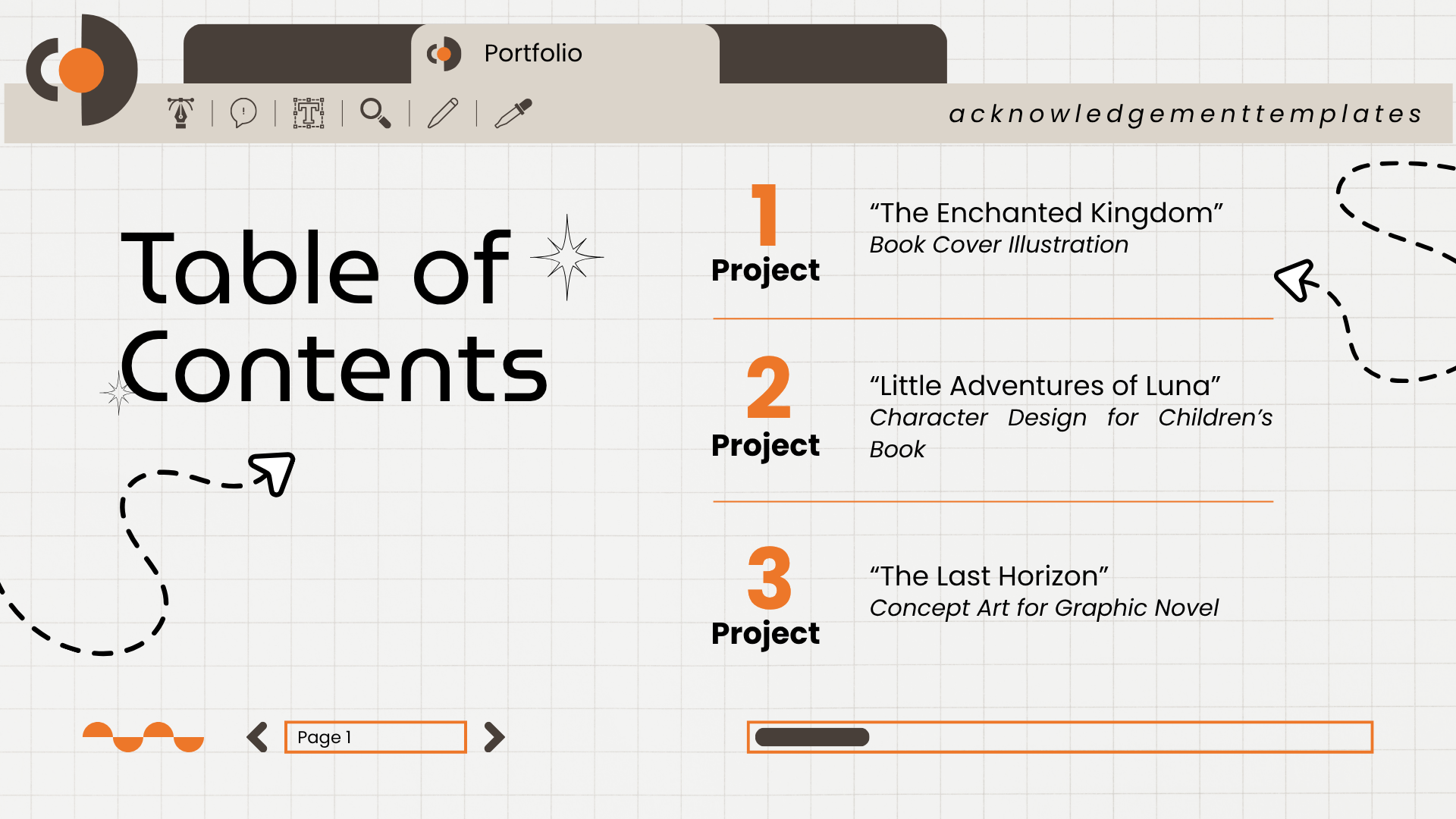Open "The Enchanted Kingdom" entry
This screenshot has height=819, width=1456.
click(x=1046, y=213)
